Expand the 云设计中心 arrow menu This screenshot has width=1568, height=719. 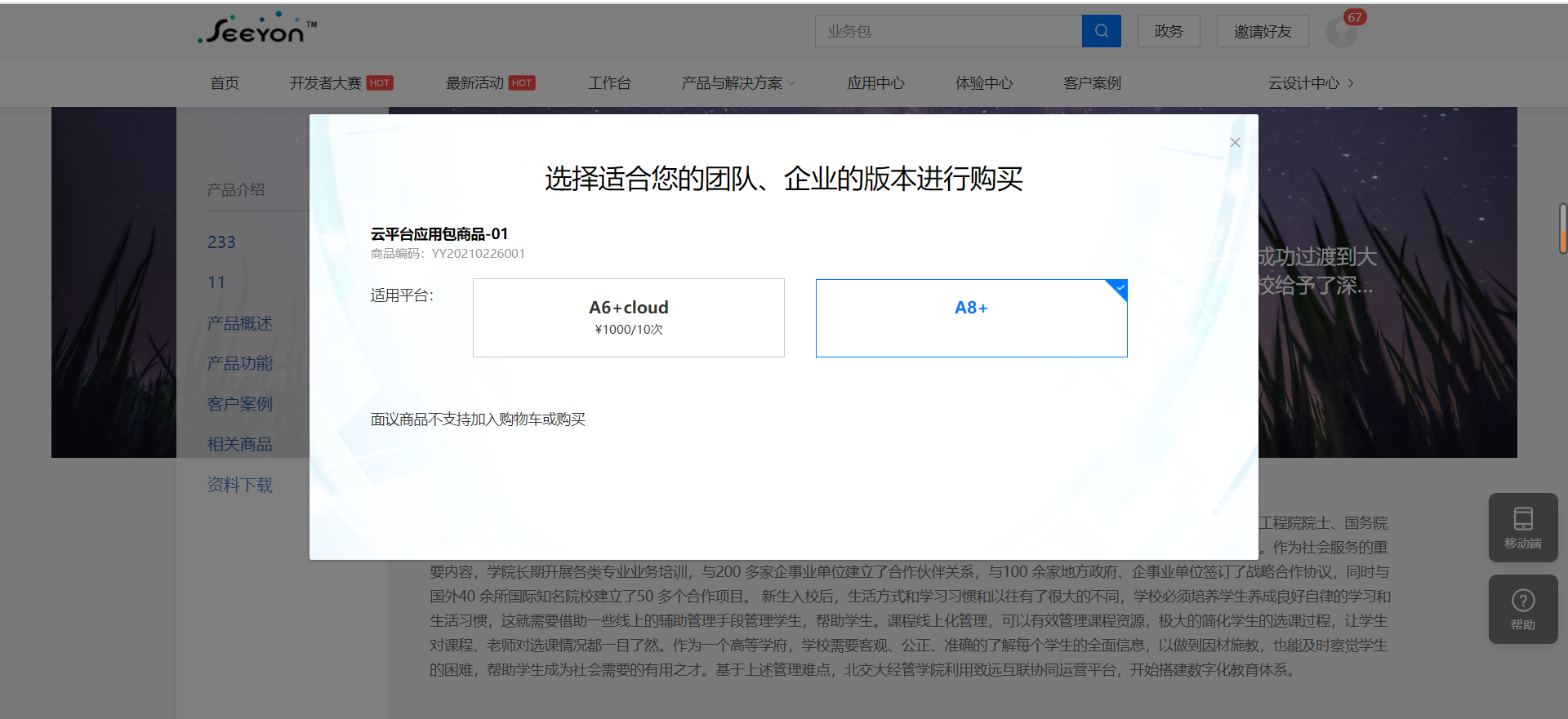pos(1311,83)
